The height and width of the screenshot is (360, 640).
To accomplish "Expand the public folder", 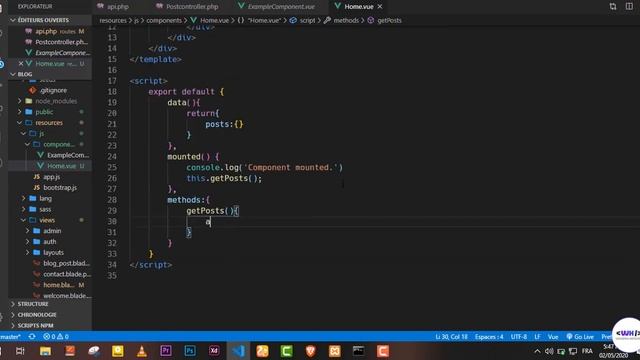I will point(44,112).
